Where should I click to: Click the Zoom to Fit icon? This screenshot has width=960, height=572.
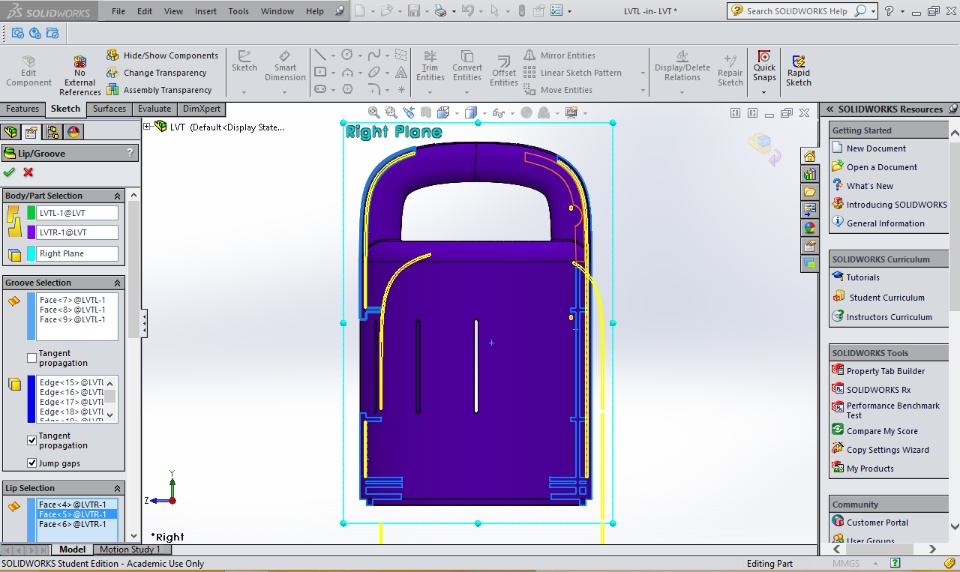click(x=373, y=112)
